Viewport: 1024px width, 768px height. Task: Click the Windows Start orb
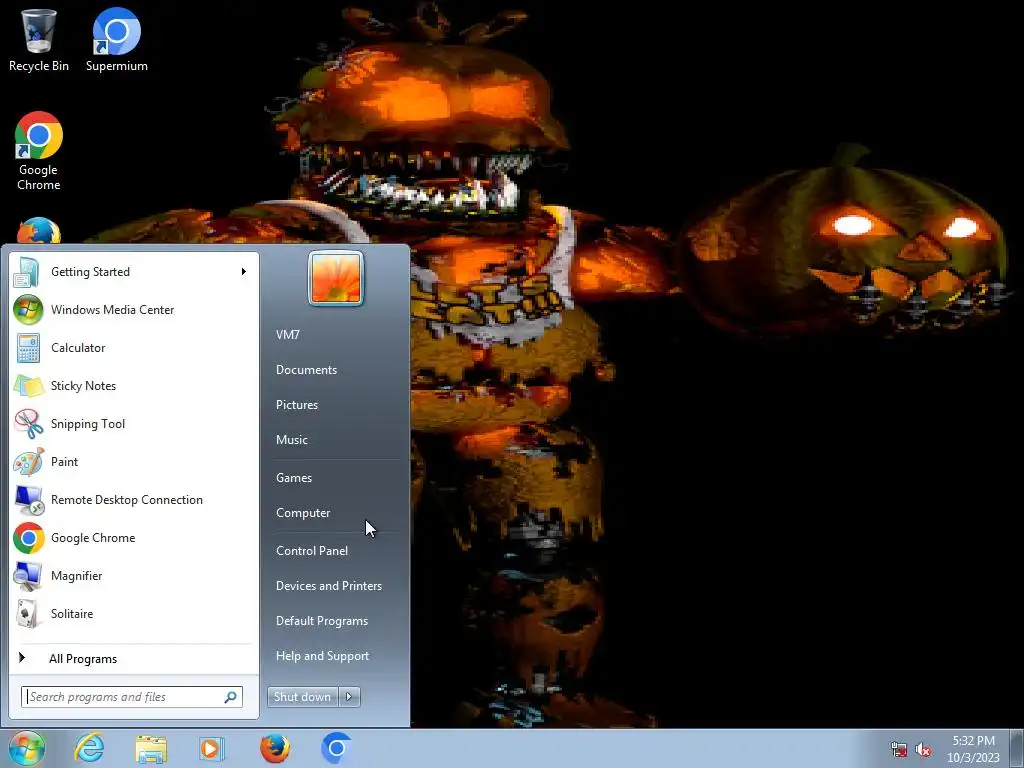27,748
